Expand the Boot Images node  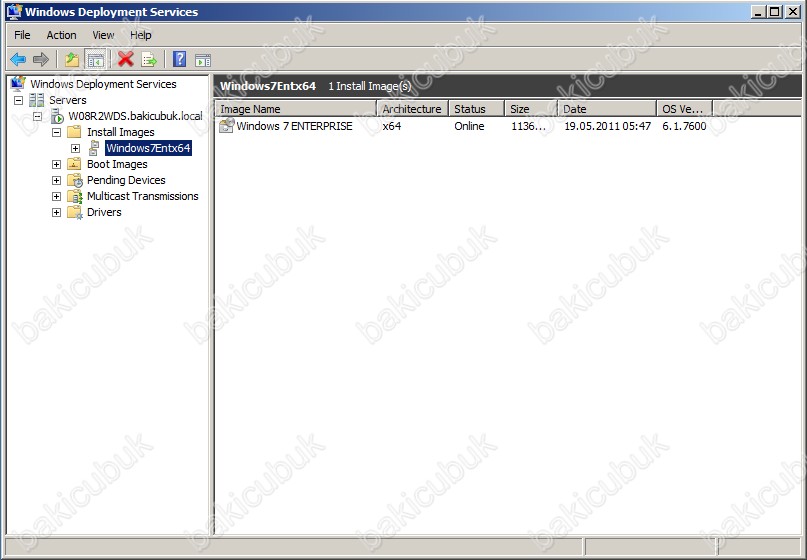click(x=57, y=164)
